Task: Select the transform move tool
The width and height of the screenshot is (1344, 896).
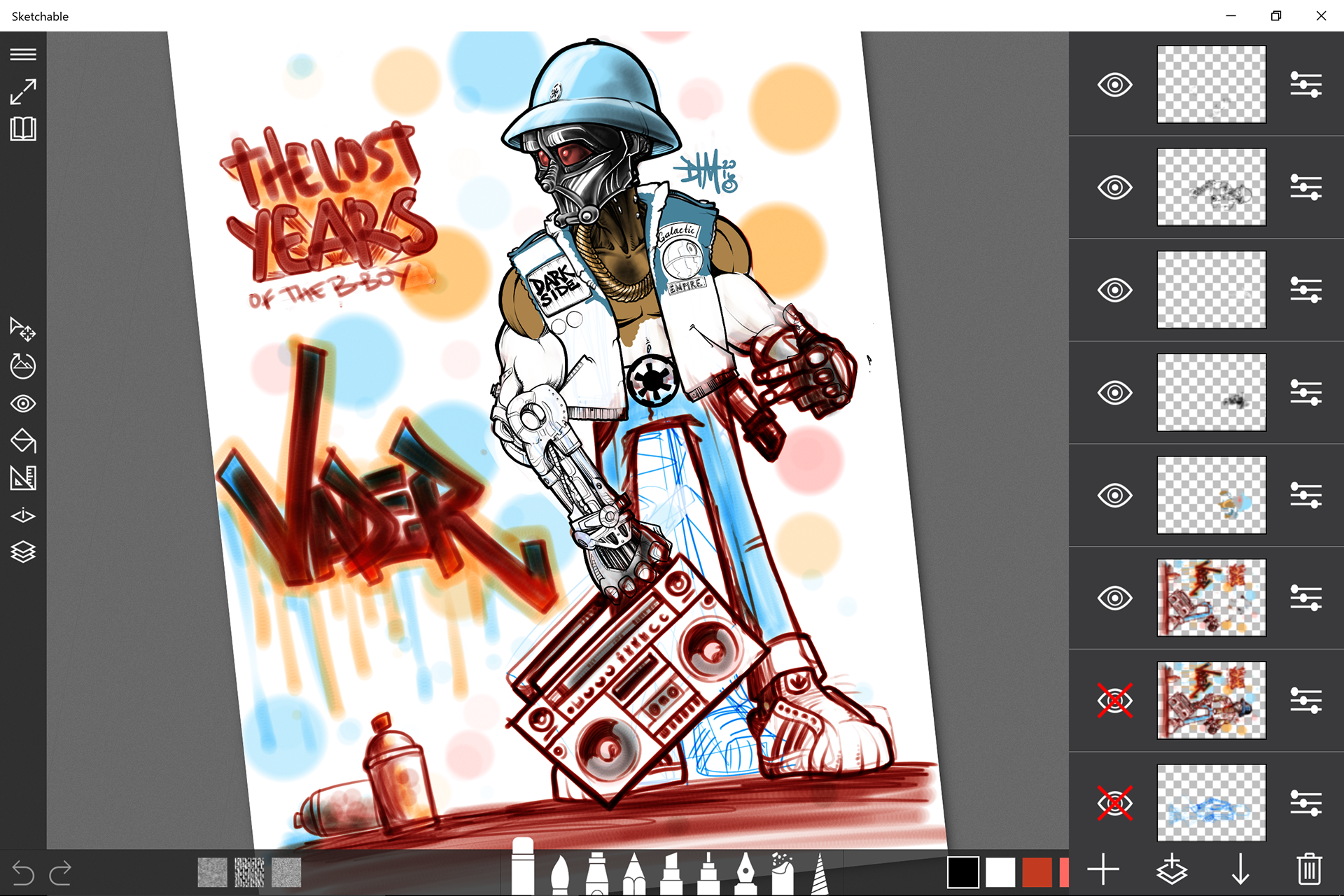Action: click(x=23, y=328)
